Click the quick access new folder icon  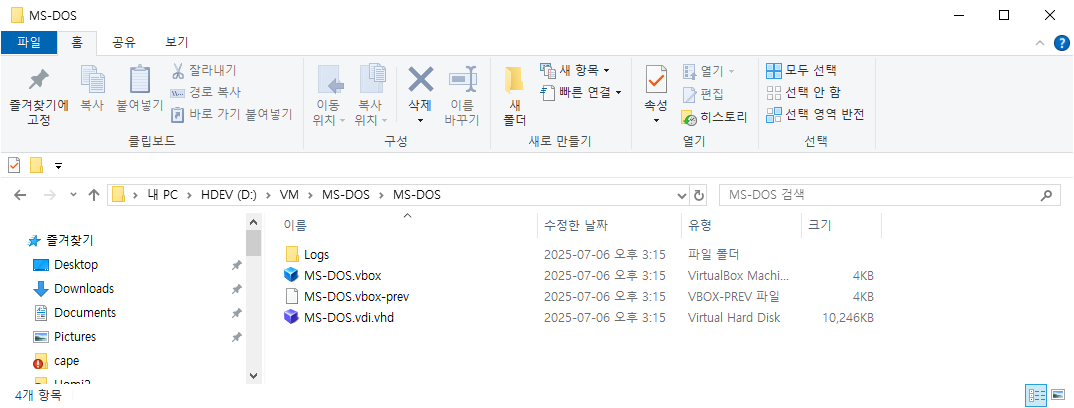(36, 165)
